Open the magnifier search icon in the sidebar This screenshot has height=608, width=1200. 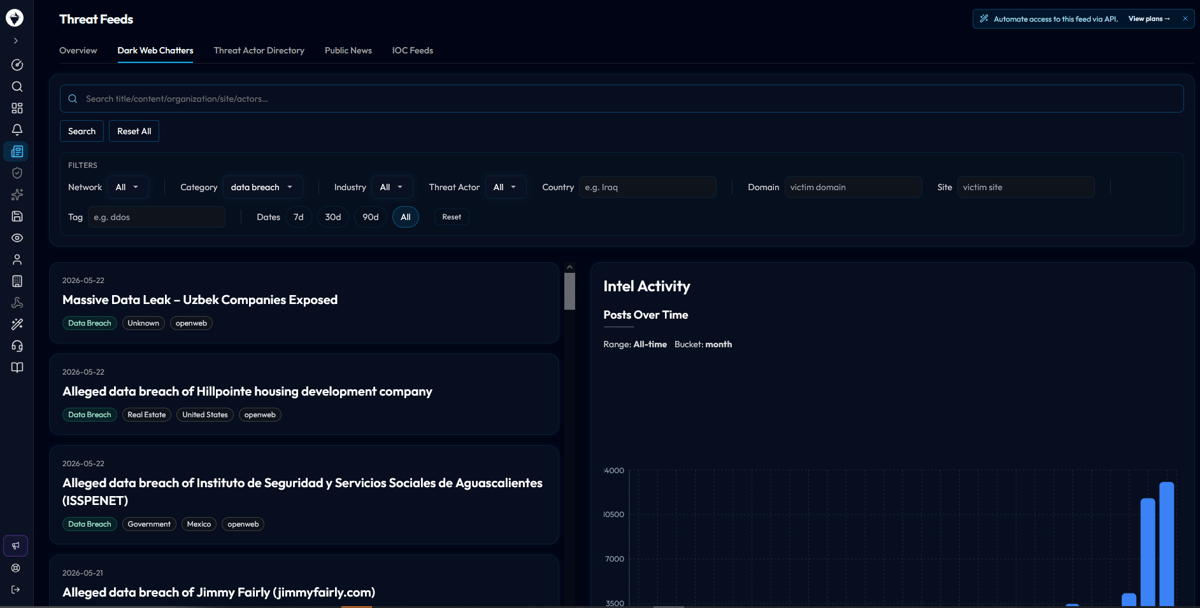coord(17,87)
